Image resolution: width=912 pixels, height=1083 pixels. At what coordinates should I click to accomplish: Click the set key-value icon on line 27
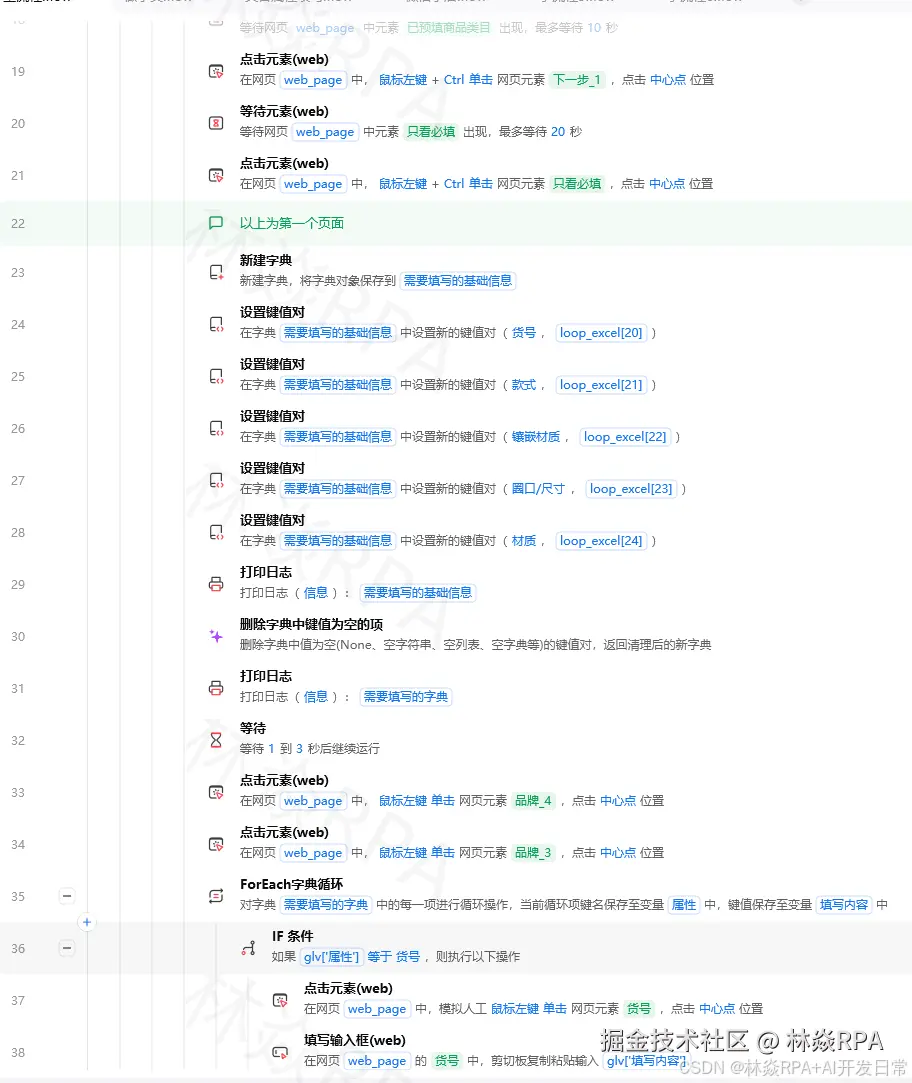(x=216, y=480)
